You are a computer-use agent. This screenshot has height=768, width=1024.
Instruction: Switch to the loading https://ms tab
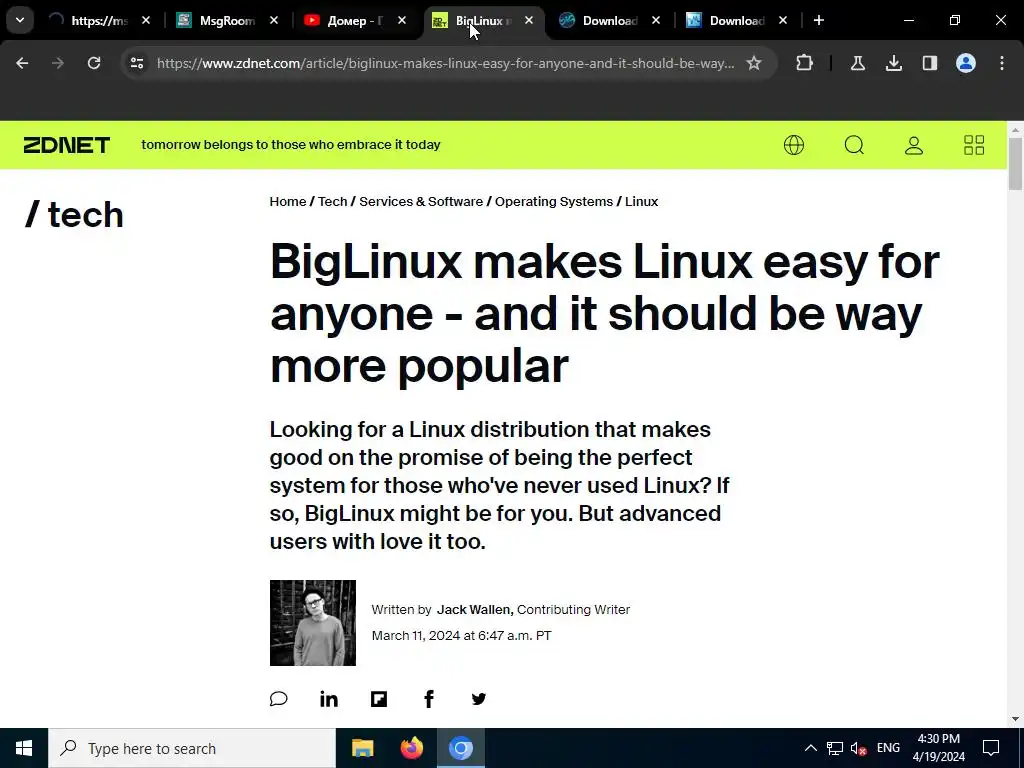[x=99, y=20]
